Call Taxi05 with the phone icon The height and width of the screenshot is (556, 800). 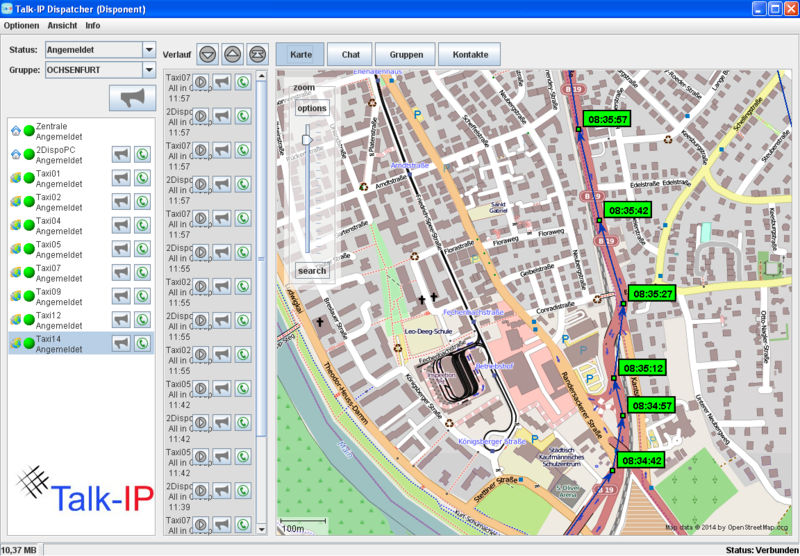click(142, 249)
